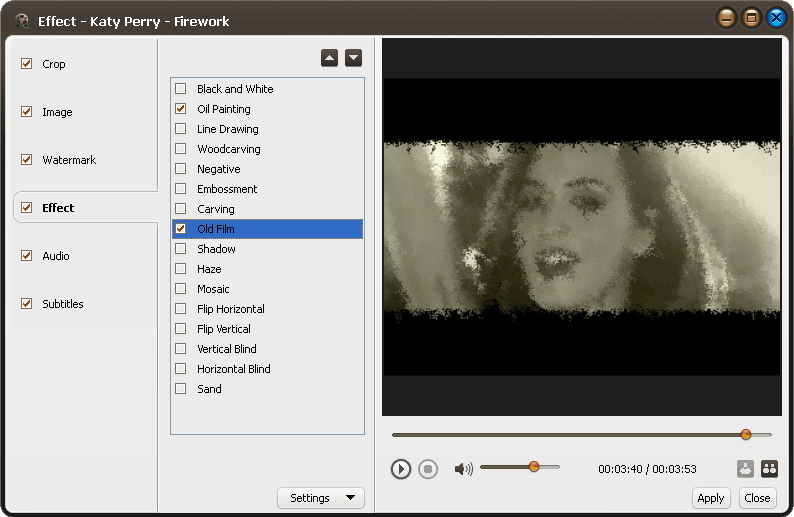Take a snapshot of the preview
Screen dimensions: 794x517
coord(745,469)
